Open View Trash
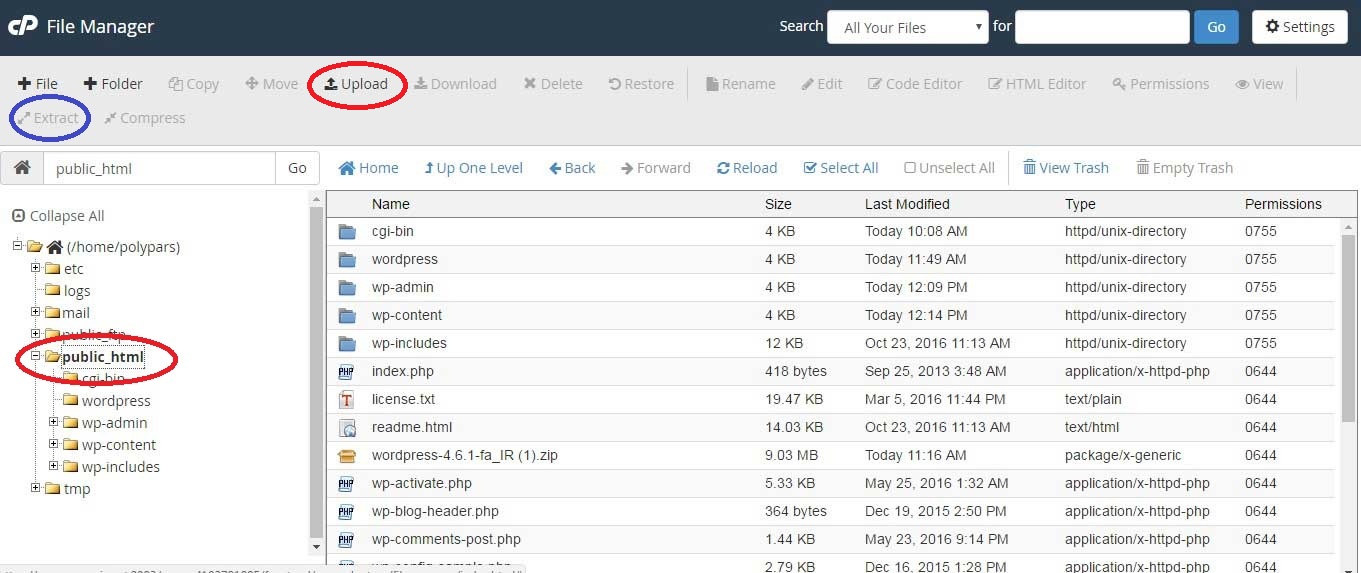 point(1066,168)
